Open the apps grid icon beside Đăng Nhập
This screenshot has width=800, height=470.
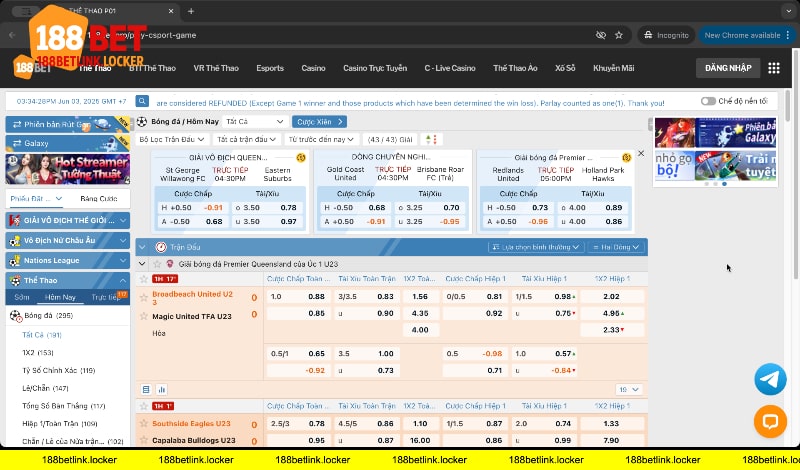point(773,68)
